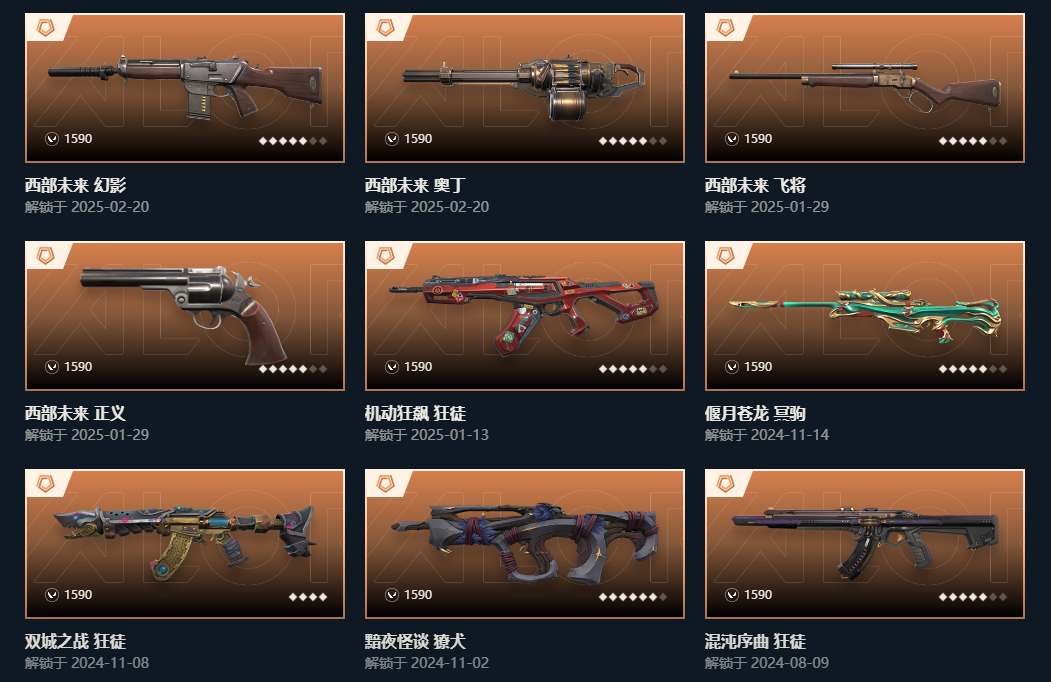Click the tier badge icon on 偃月苍龙 冥驹 card

click(726, 256)
